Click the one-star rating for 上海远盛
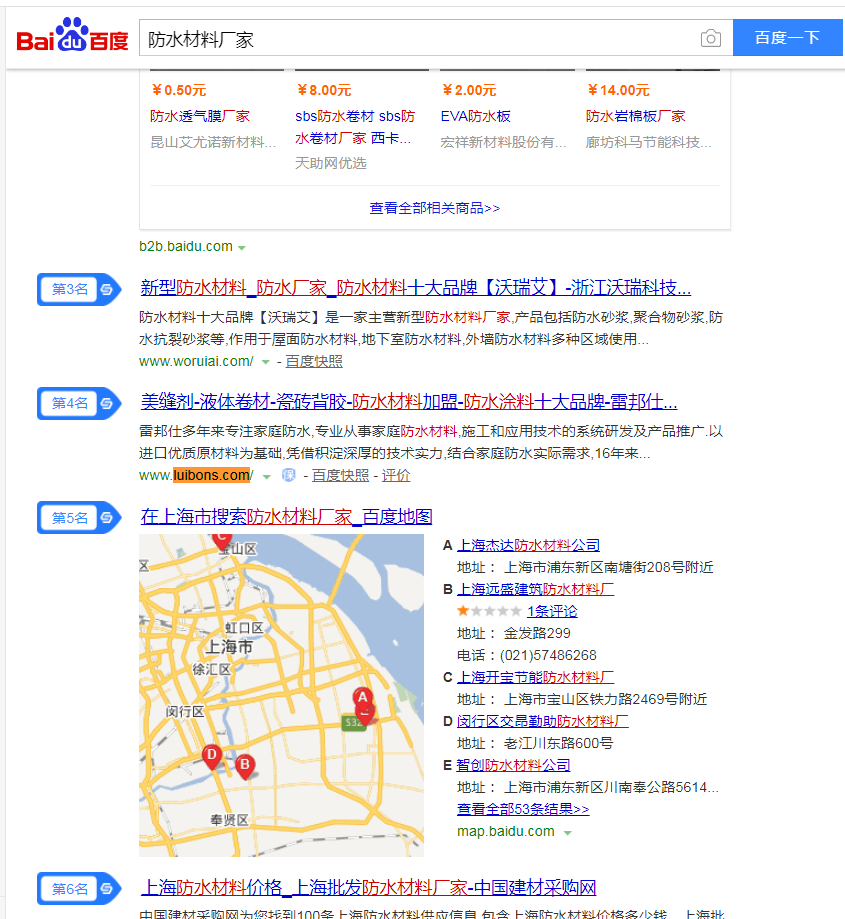 click(489, 611)
